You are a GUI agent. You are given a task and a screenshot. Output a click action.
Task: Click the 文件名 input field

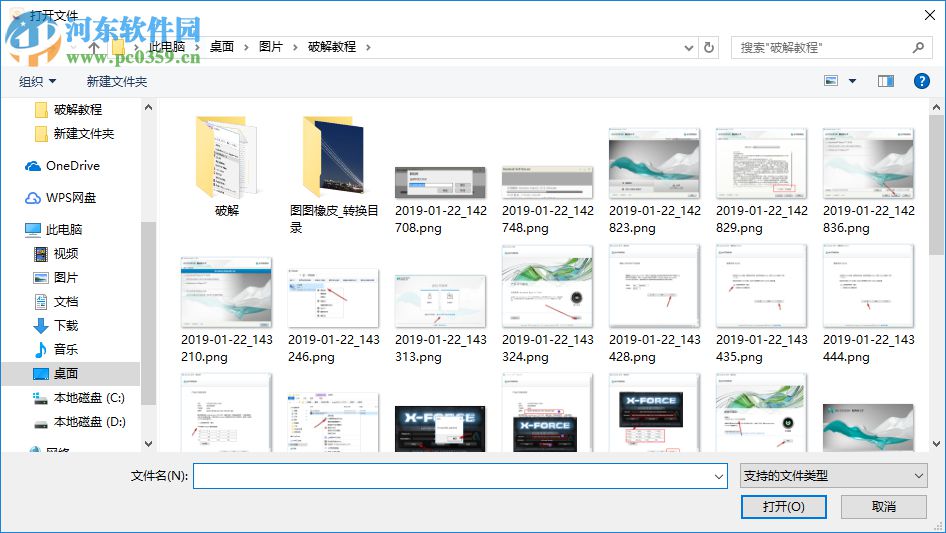[454, 476]
